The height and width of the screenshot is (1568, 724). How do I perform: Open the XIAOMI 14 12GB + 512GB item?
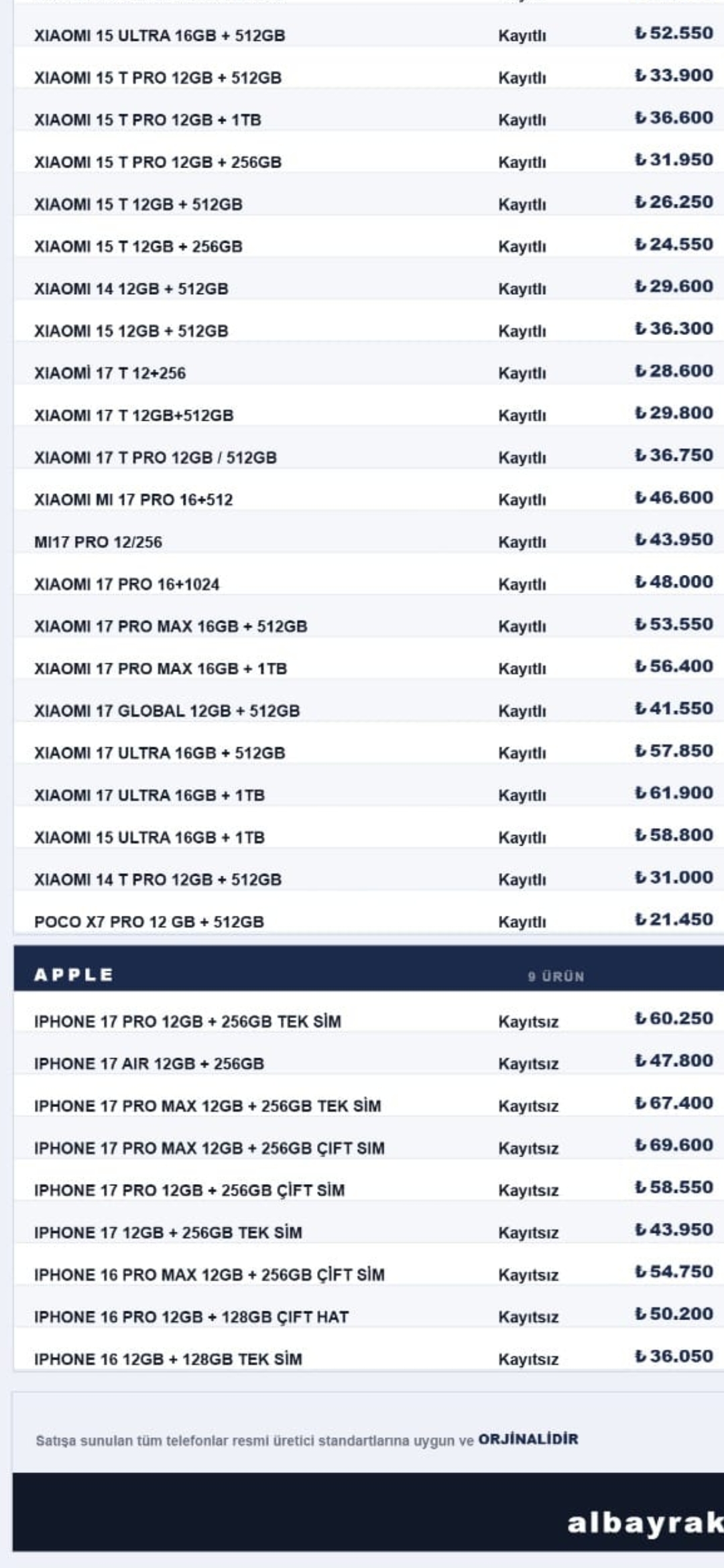pyautogui.click(x=369, y=288)
